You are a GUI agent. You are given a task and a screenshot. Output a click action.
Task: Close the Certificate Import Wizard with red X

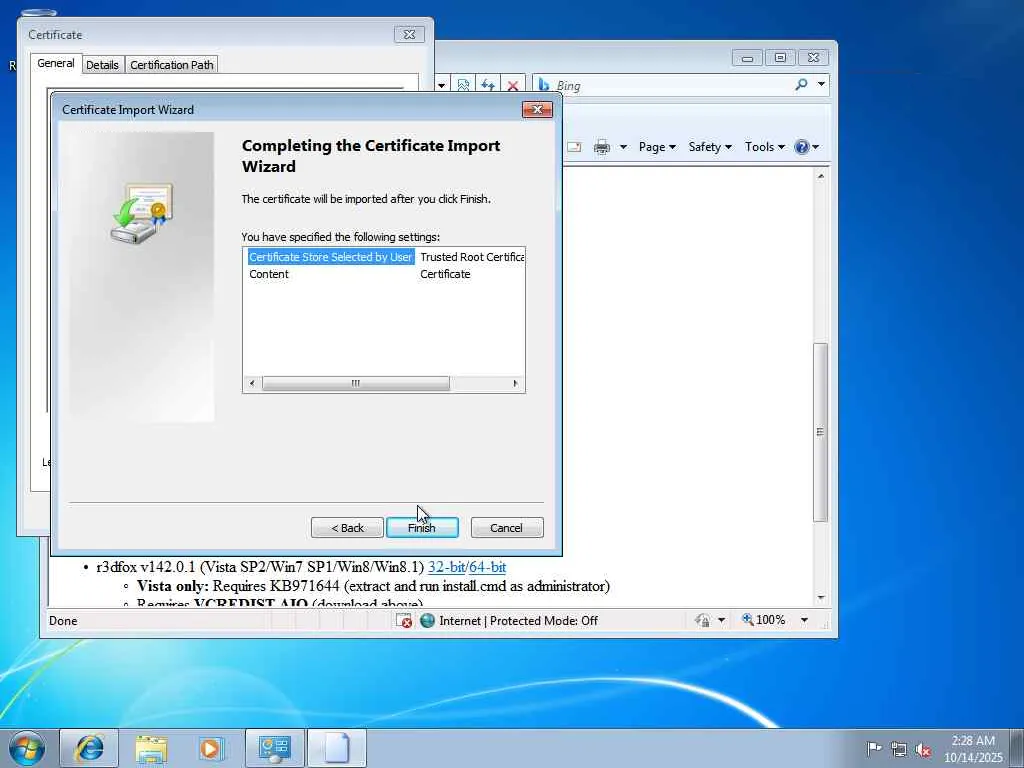pos(537,110)
